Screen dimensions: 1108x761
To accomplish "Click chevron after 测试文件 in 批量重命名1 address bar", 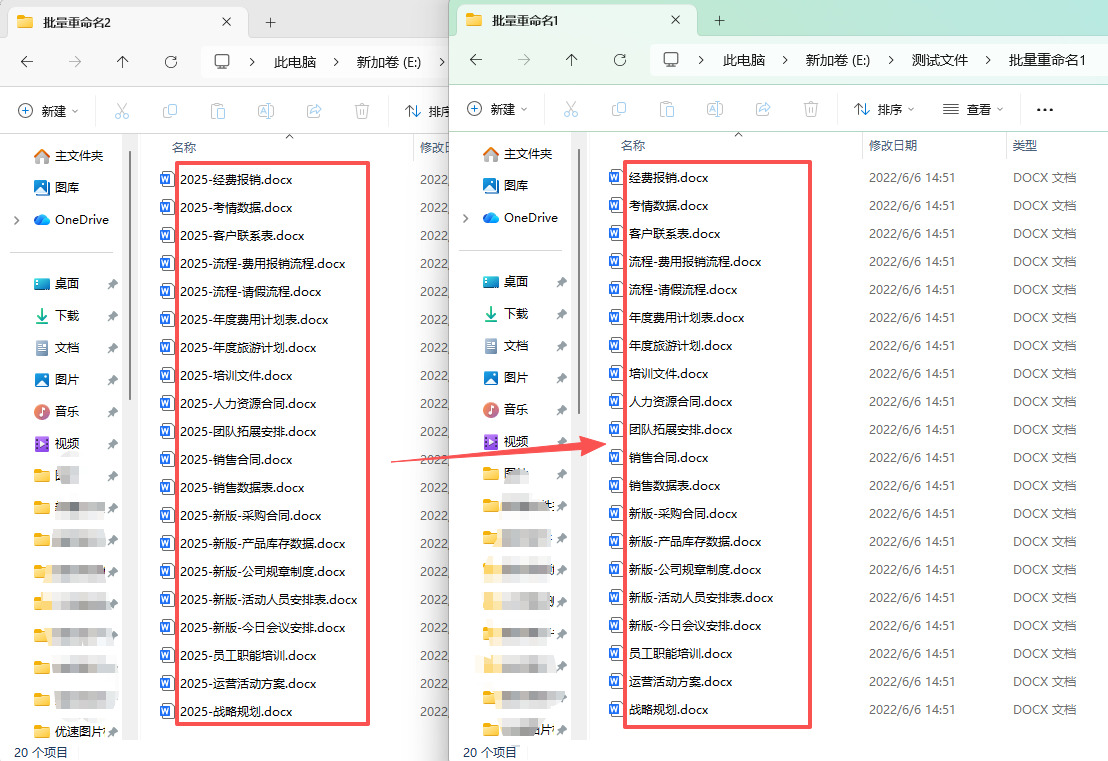I will (988, 60).
